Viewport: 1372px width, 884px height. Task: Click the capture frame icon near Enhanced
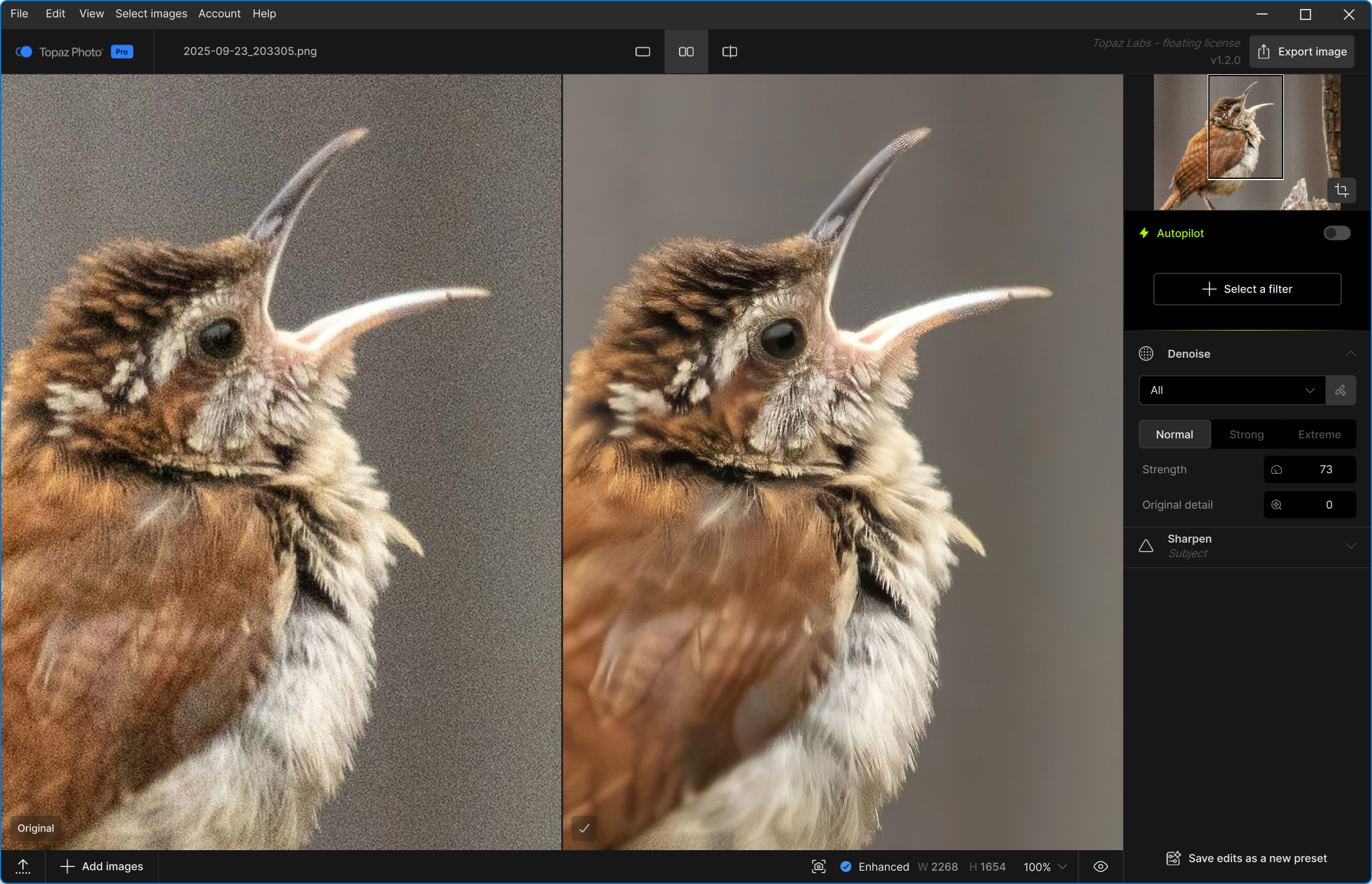click(819, 866)
